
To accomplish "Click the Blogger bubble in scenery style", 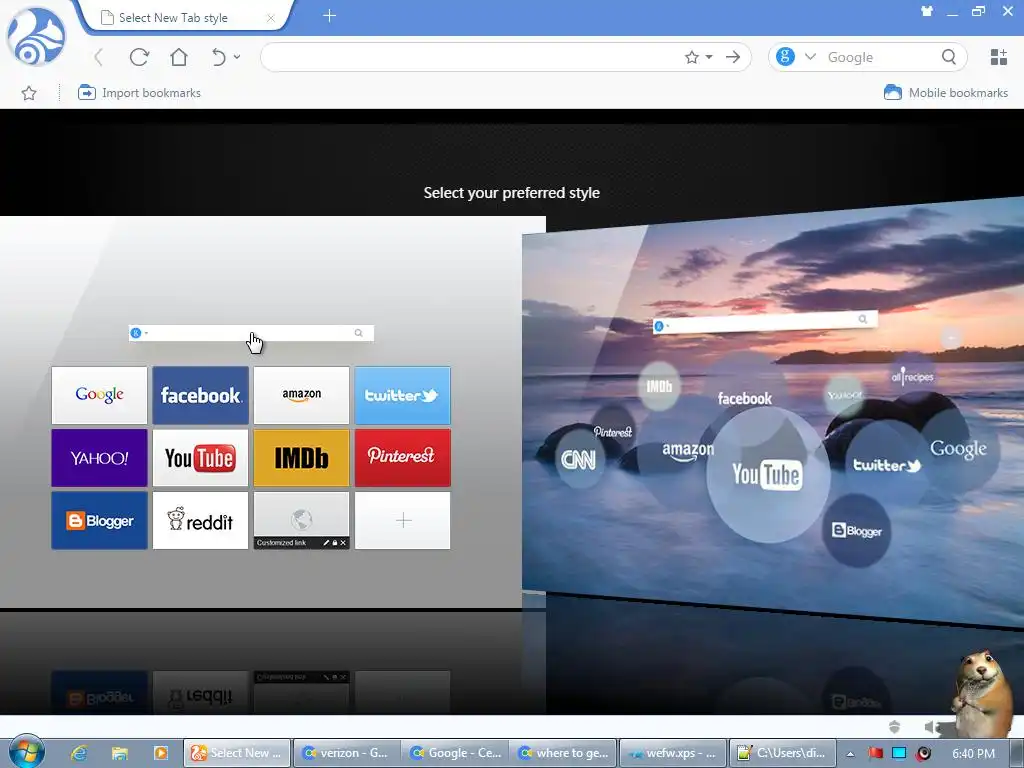I will coord(857,530).
